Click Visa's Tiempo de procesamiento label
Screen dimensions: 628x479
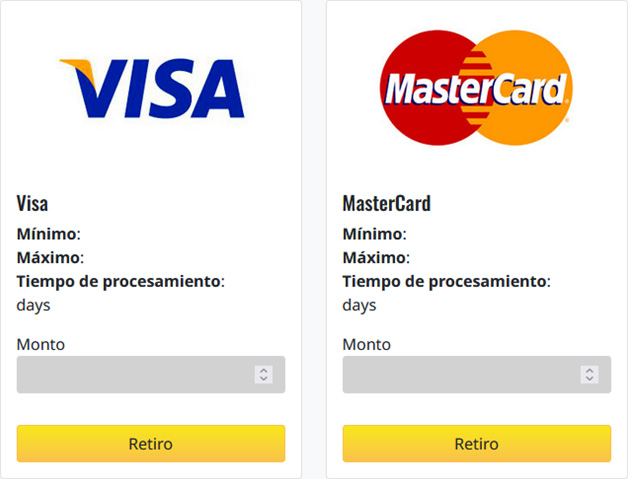(120, 282)
